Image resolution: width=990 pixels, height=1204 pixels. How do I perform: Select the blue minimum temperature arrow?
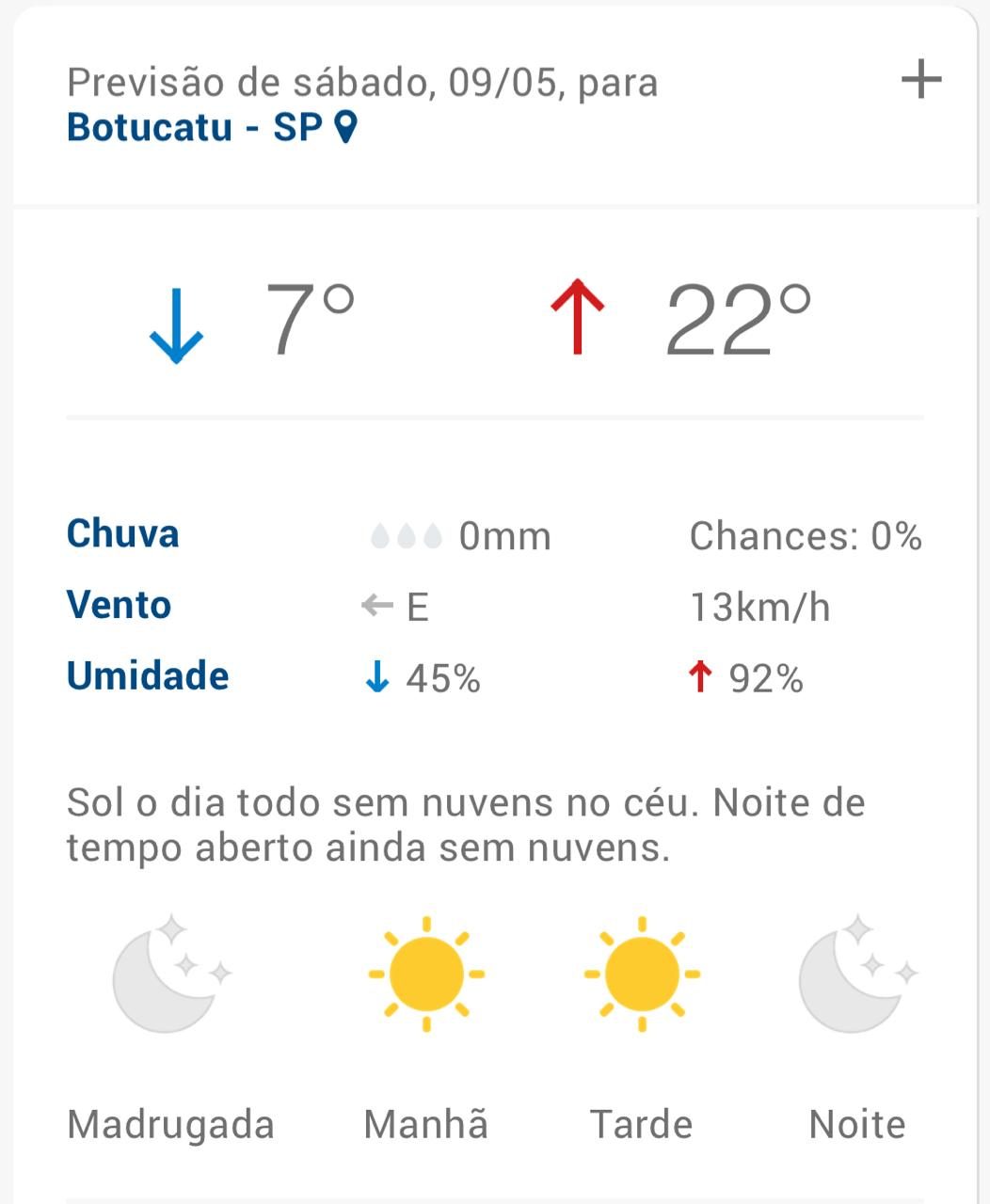(176, 325)
